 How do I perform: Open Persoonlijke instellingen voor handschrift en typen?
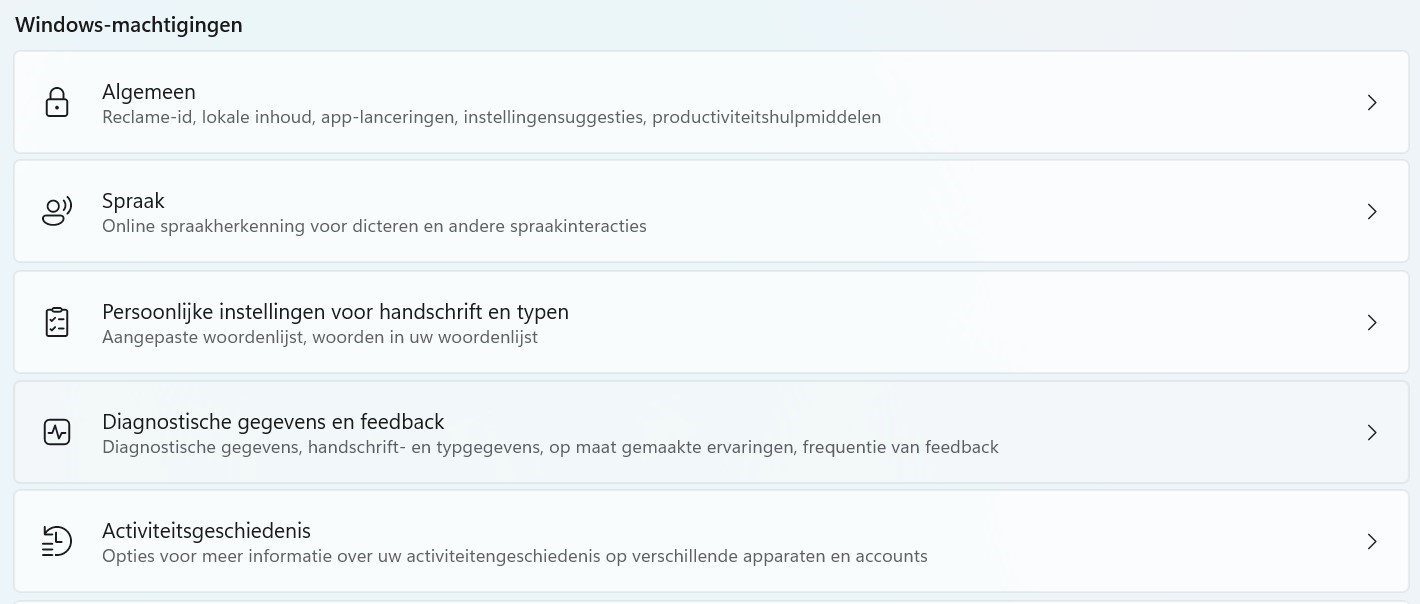click(335, 312)
